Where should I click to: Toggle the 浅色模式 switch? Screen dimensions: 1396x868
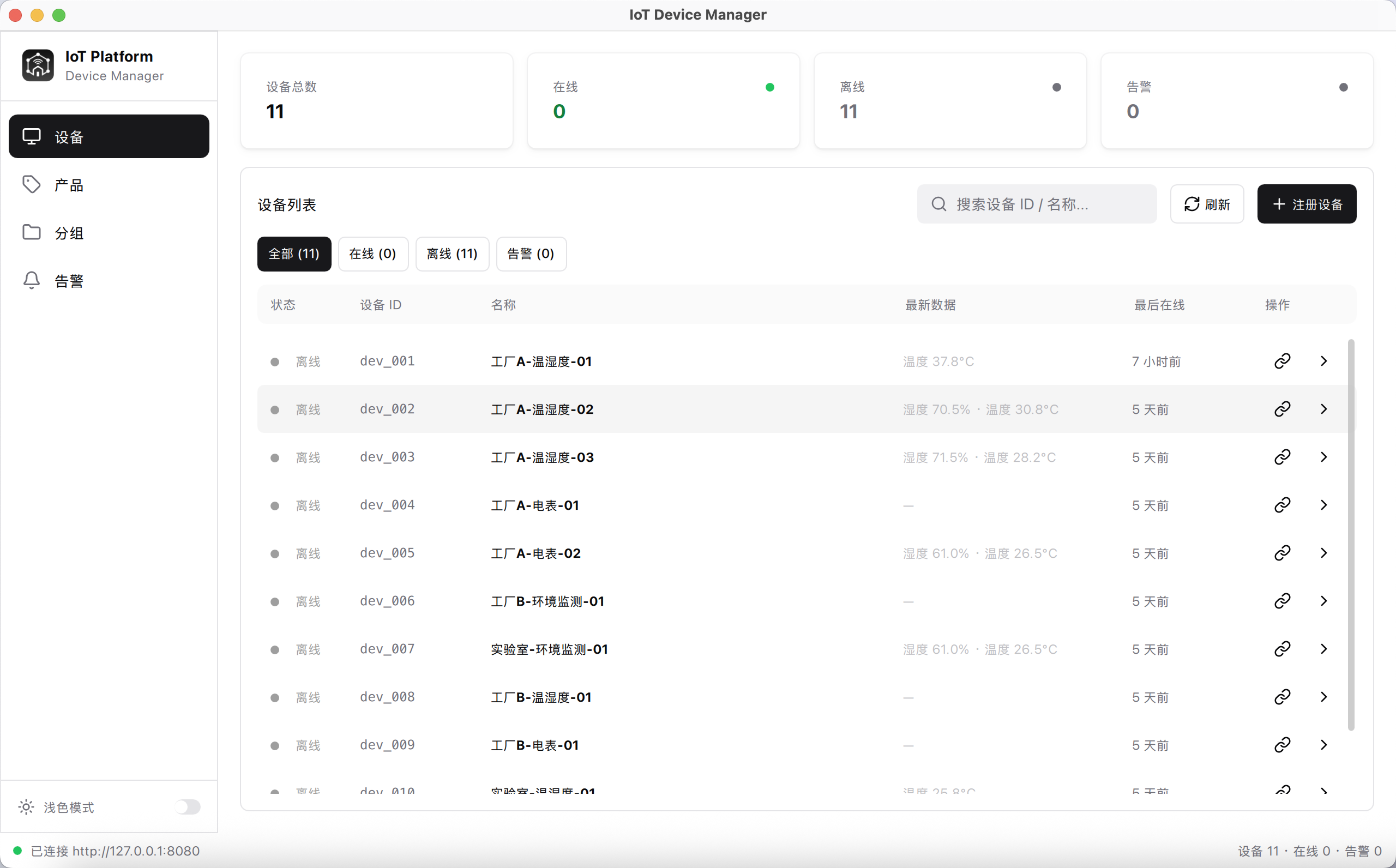[x=188, y=807]
